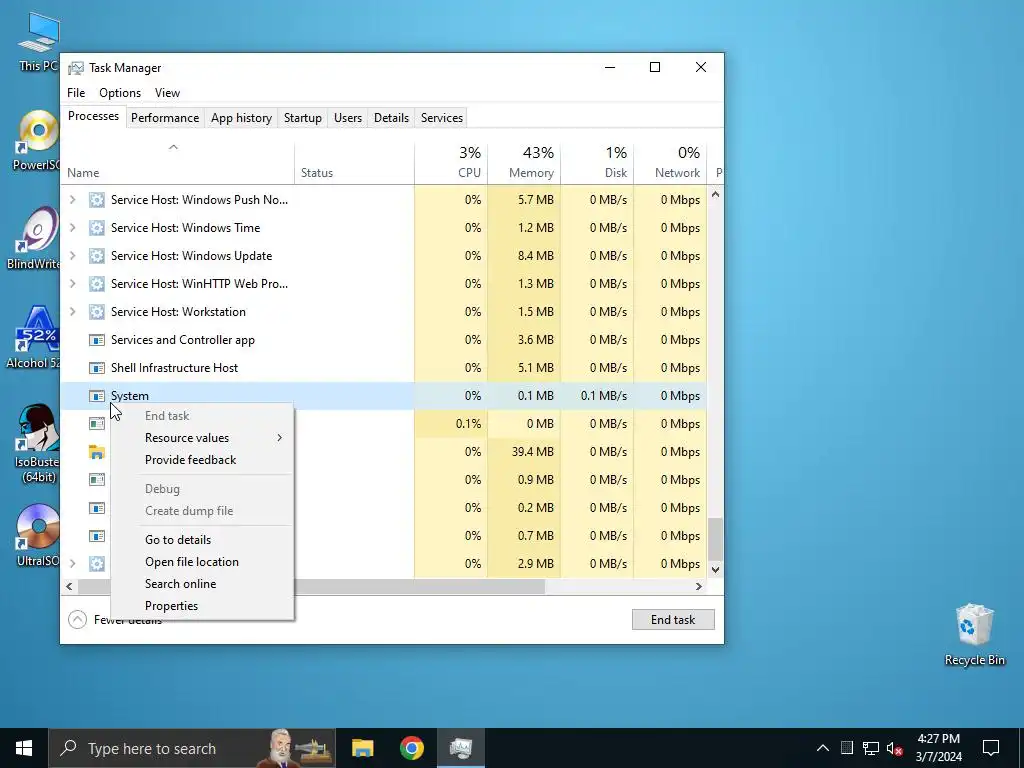Choose Open file location in context menu
This screenshot has height=768, width=1024.
tap(202, 562)
